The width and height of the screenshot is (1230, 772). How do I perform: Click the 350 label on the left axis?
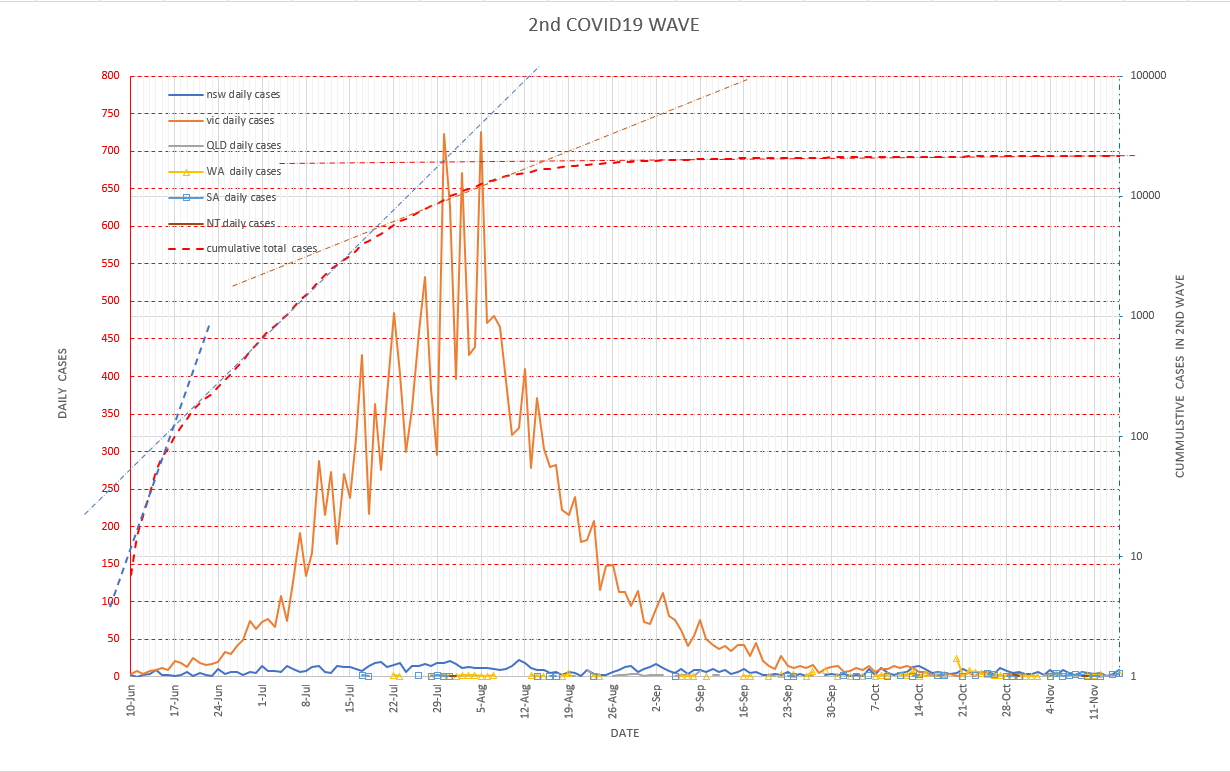point(109,414)
